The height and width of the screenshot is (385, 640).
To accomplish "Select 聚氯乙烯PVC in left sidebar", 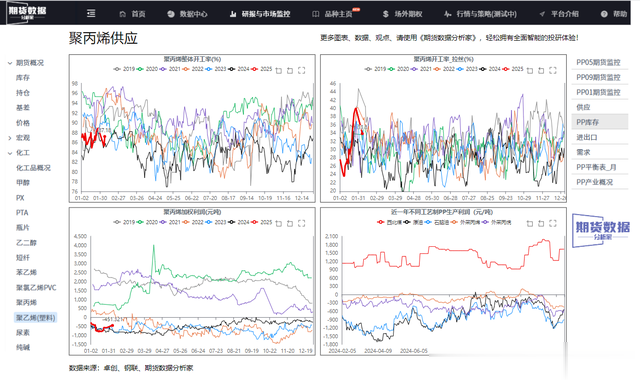I will pyautogui.click(x=36, y=287).
